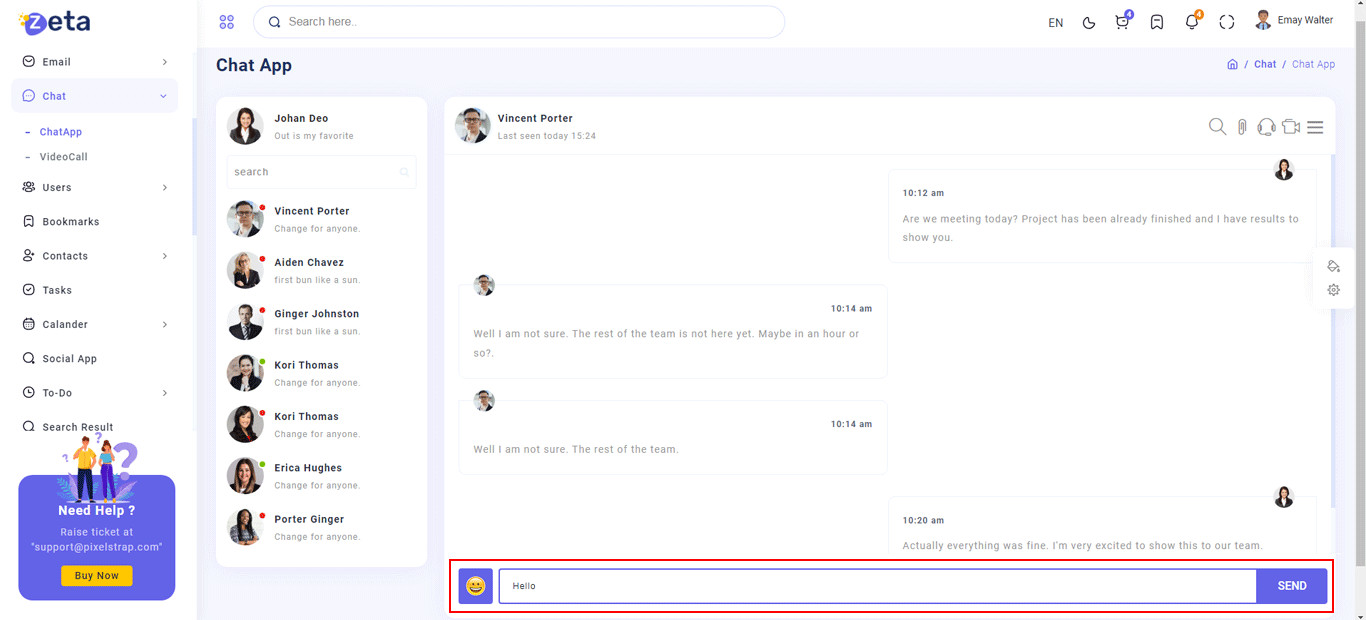Open the notifications bell

click(x=1191, y=22)
